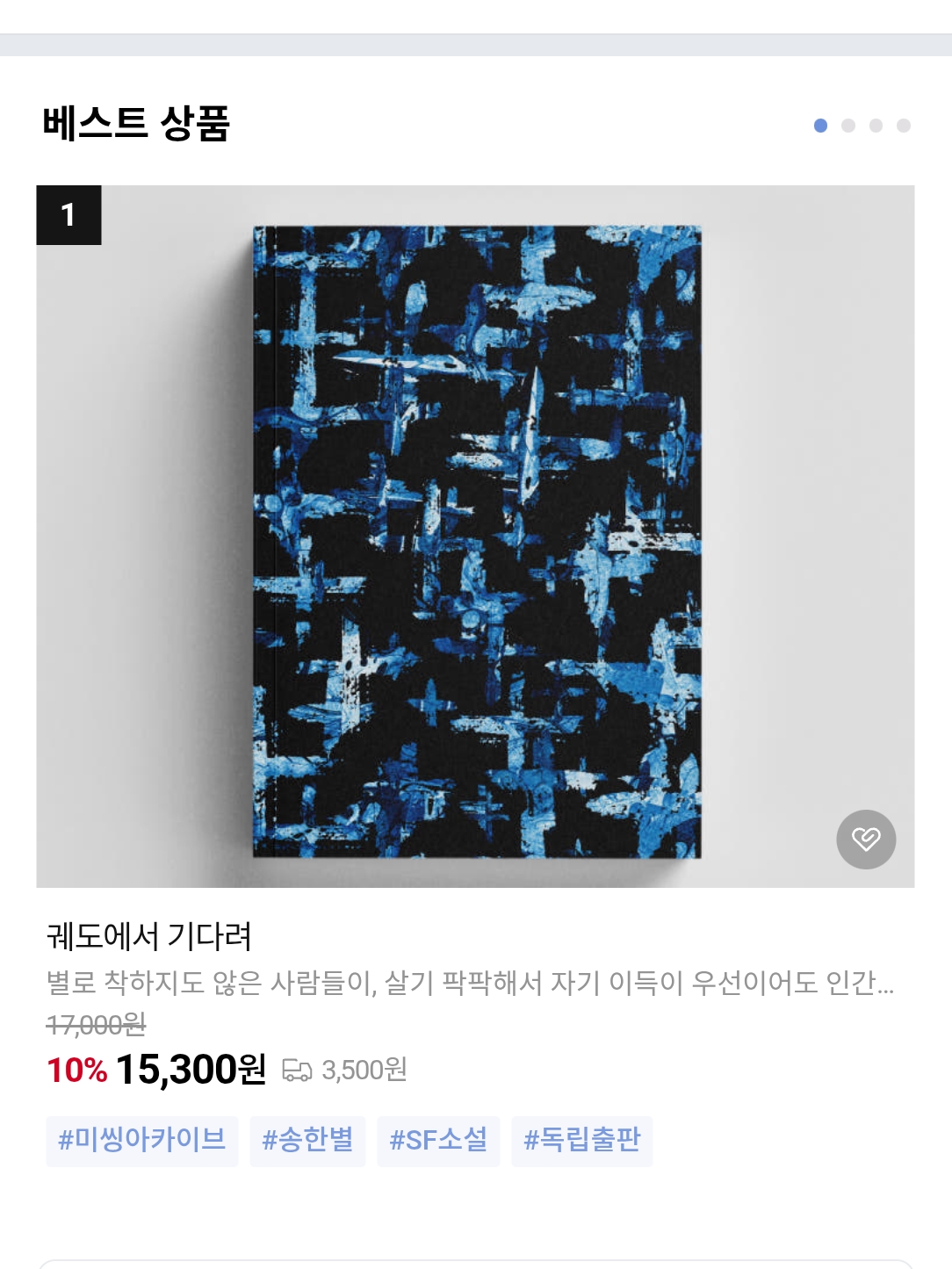Switch to the fourth carousel page dot
The height and width of the screenshot is (1269, 952).
coord(904,126)
